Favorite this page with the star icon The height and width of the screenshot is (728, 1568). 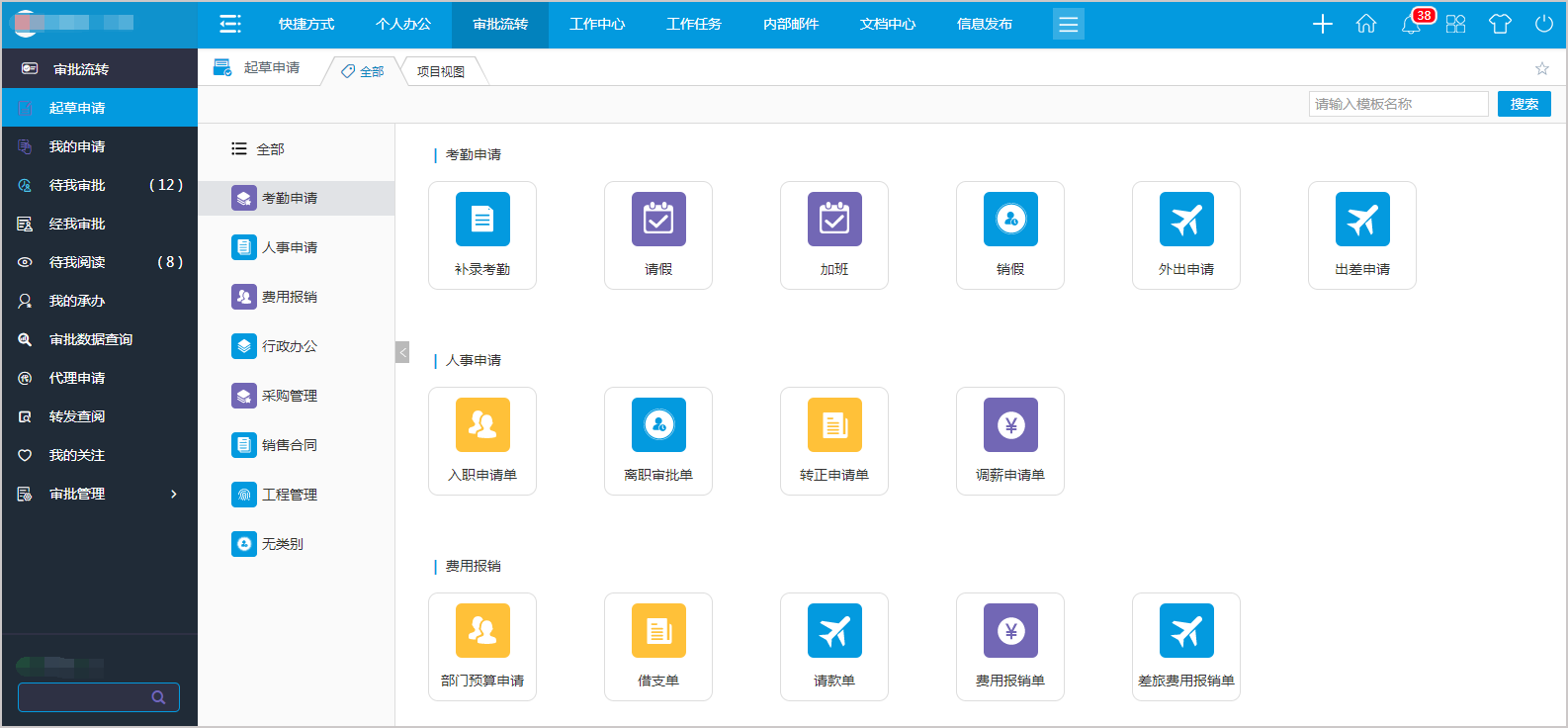pos(1541,68)
